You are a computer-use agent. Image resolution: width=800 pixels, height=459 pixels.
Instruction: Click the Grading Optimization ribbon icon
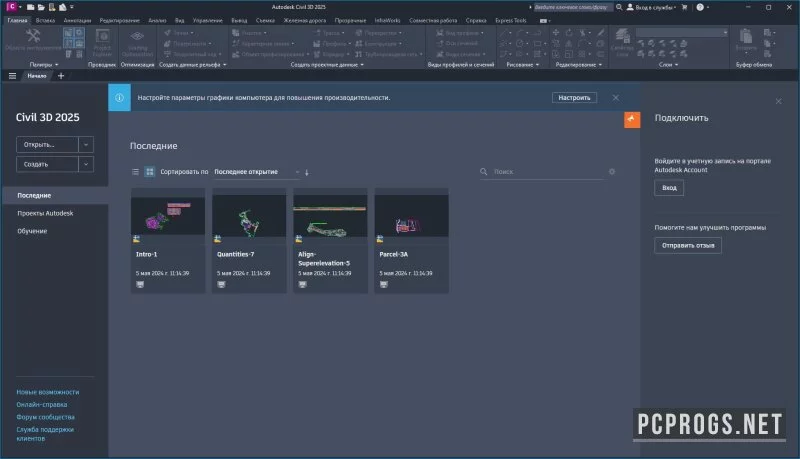coord(137,37)
